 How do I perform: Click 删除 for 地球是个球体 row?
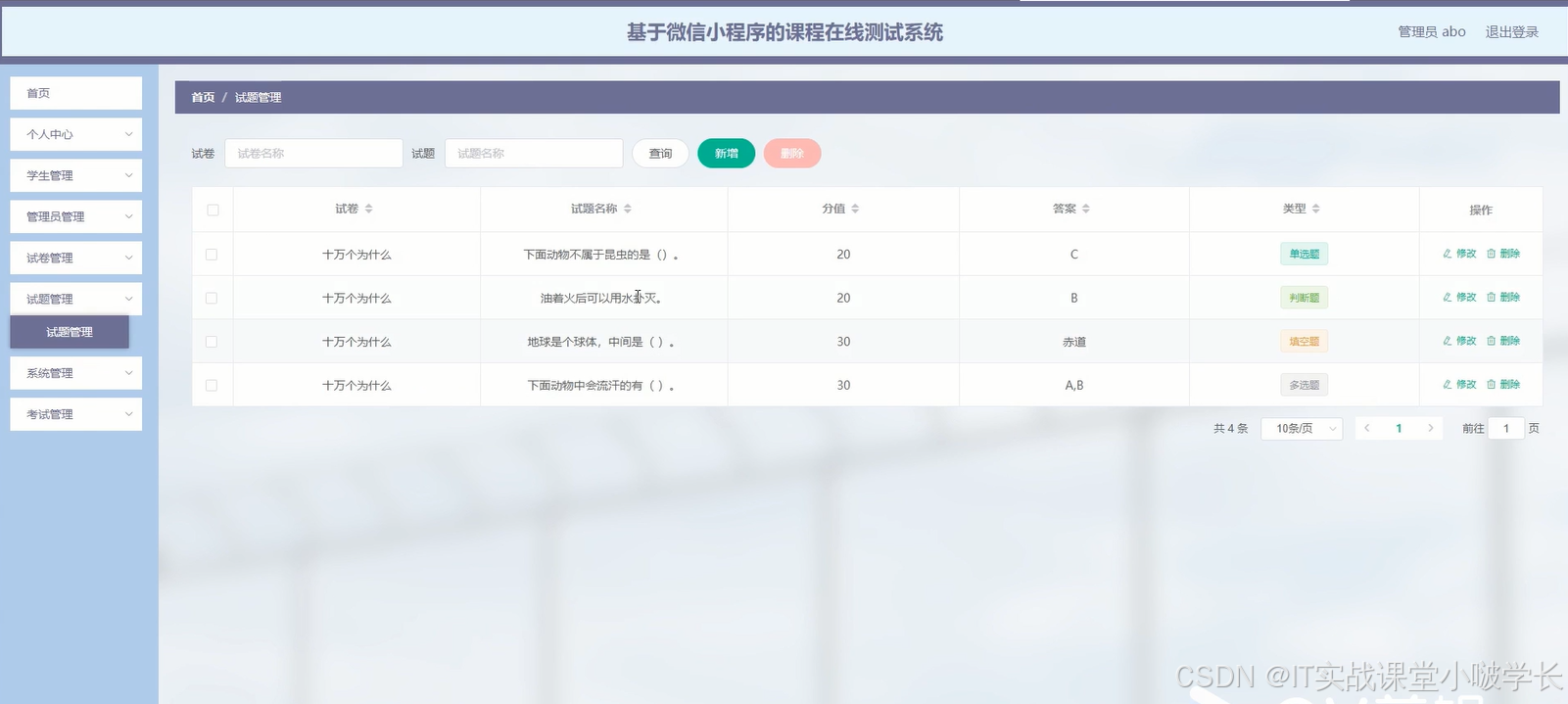click(1503, 341)
